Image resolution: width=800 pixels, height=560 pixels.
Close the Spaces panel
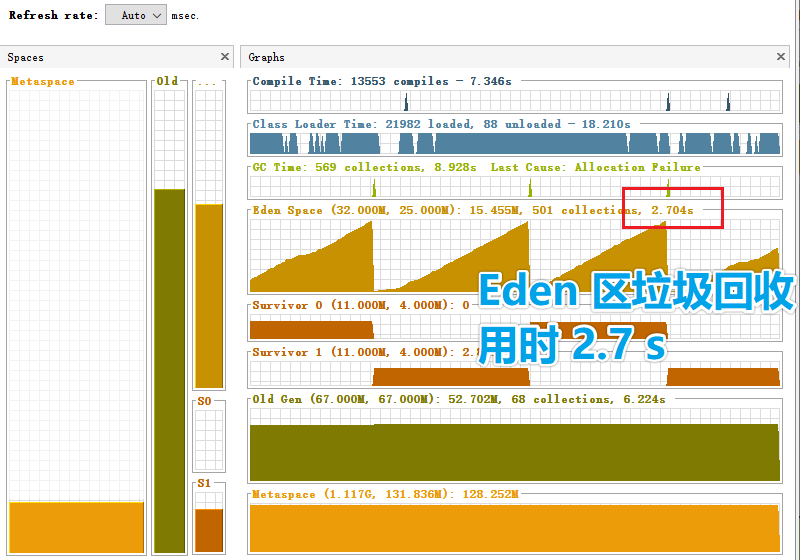point(225,58)
